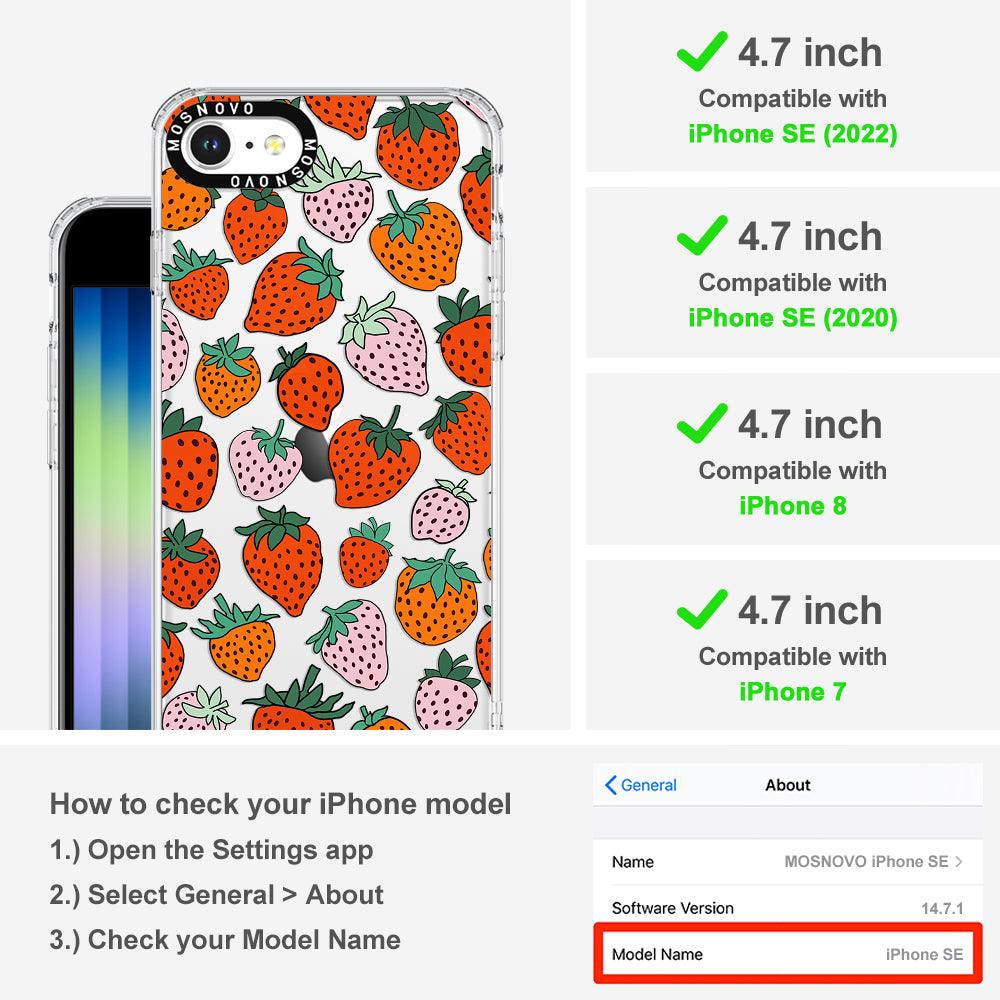This screenshot has height=1000, width=1000.
Task: Go back to General settings
Action: click(x=640, y=785)
